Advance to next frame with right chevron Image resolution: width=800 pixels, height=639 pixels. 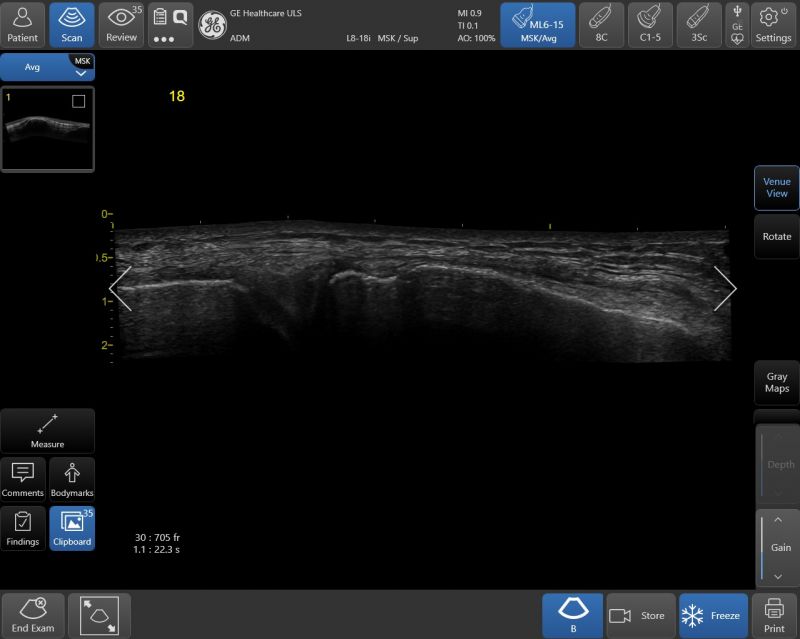725,289
